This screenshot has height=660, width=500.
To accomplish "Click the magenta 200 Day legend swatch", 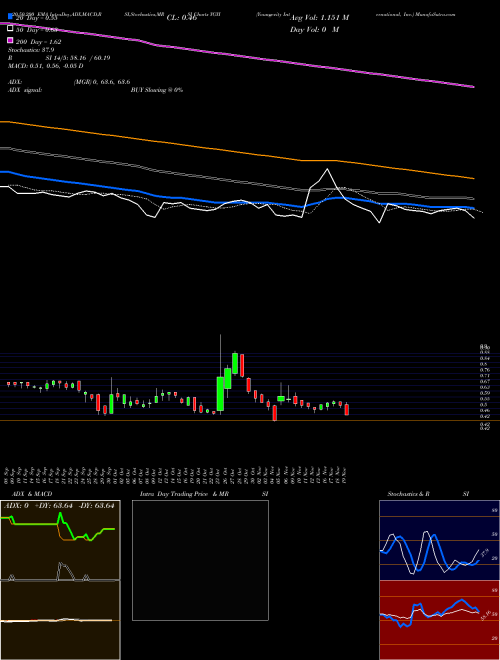I will 10,40.
